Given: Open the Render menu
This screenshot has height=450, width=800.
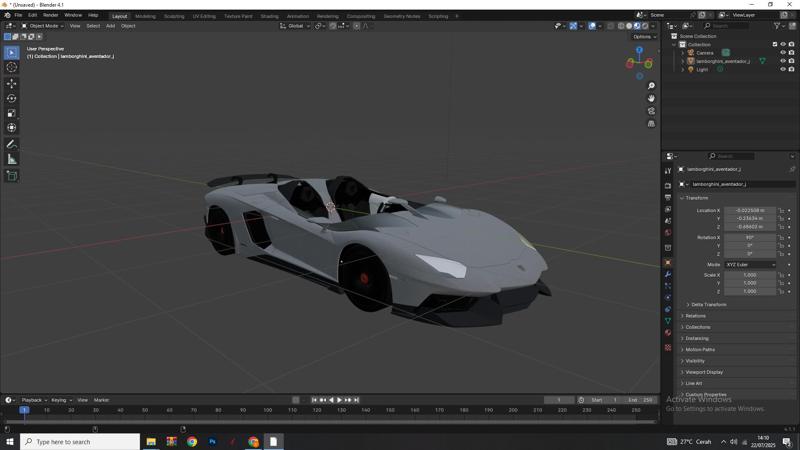Looking at the screenshot, I should click(51, 15).
